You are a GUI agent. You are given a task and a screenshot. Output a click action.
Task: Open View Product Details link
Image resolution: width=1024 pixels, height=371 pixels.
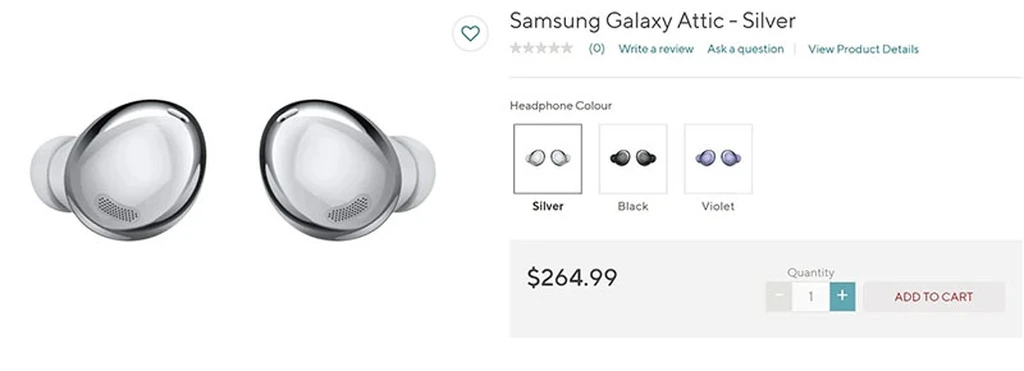click(x=863, y=49)
